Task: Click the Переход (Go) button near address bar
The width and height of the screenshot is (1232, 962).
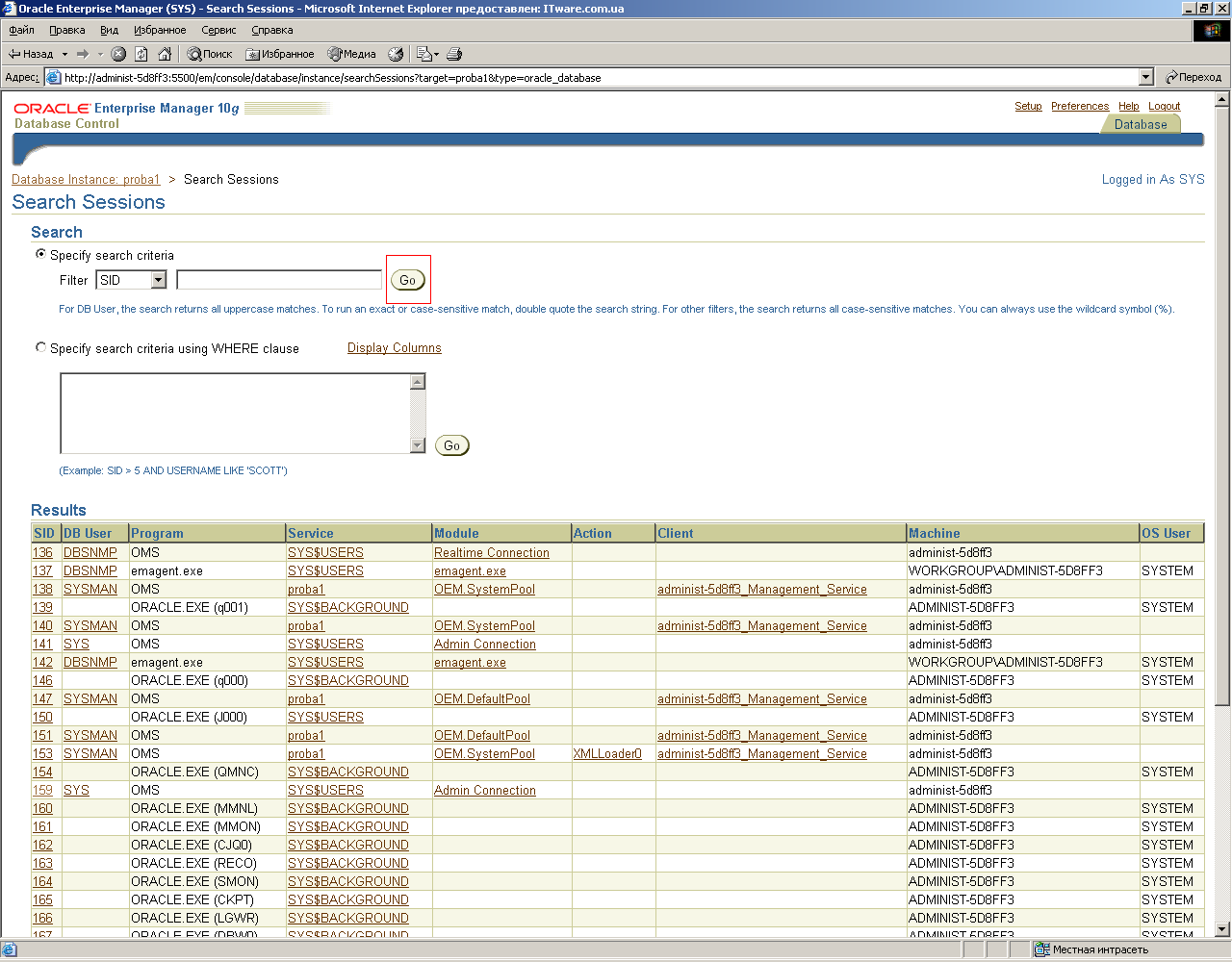Action: tap(1193, 77)
